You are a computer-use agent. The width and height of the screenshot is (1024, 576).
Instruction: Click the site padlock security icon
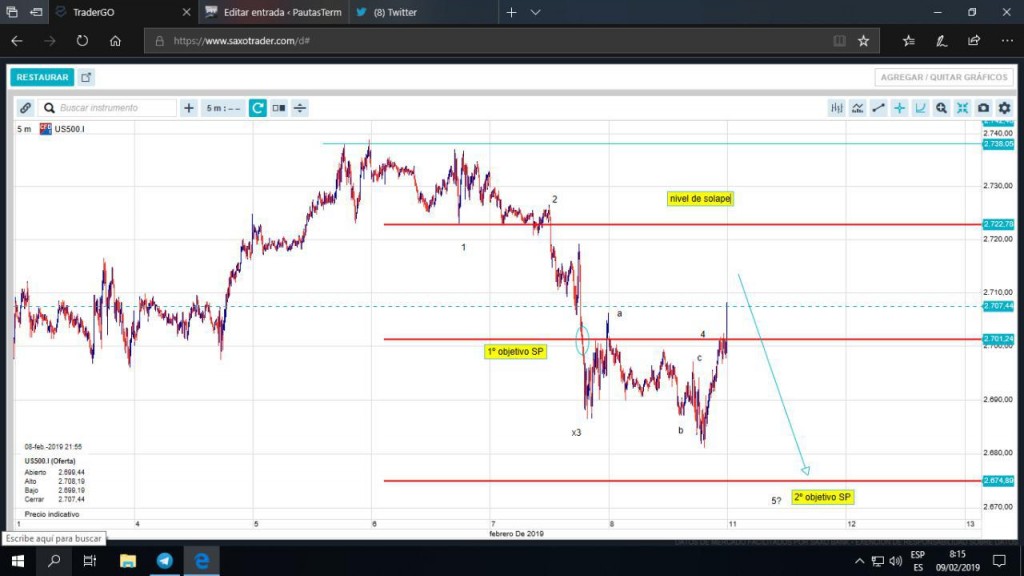pyautogui.click(x=159, y=40)
